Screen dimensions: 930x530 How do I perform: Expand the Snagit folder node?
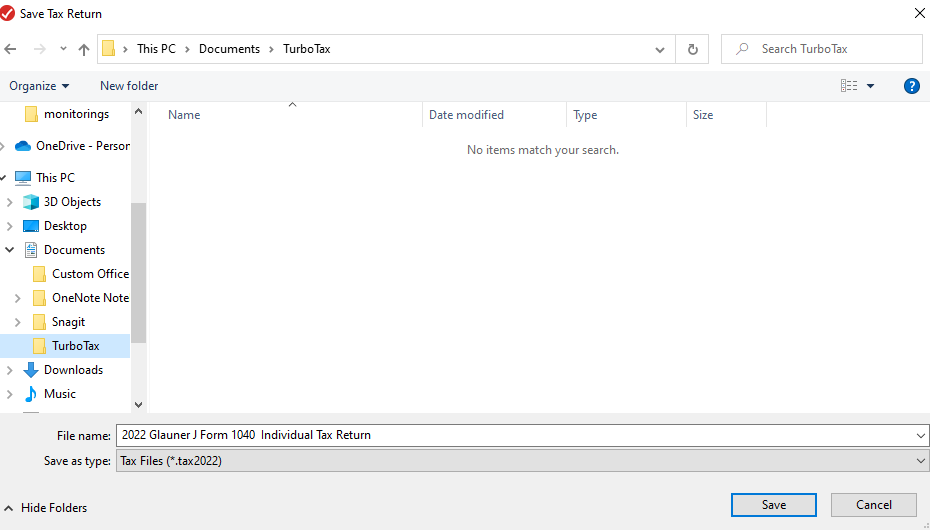(18, 322)
